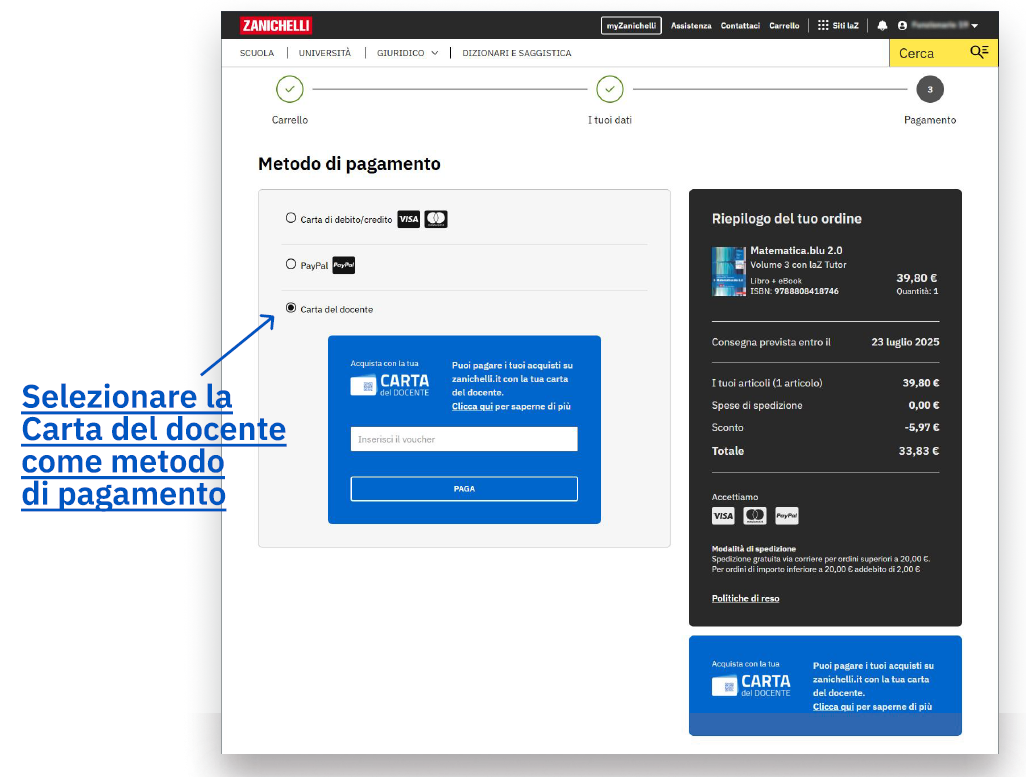Click the Siti laZ label

pos(845,26)
